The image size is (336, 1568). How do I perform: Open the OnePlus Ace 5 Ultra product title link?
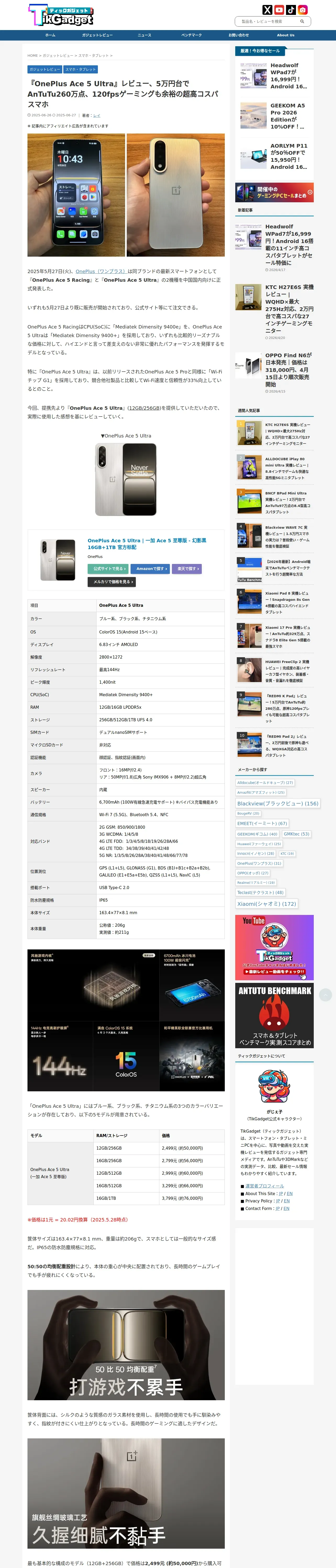pos(147,544)
